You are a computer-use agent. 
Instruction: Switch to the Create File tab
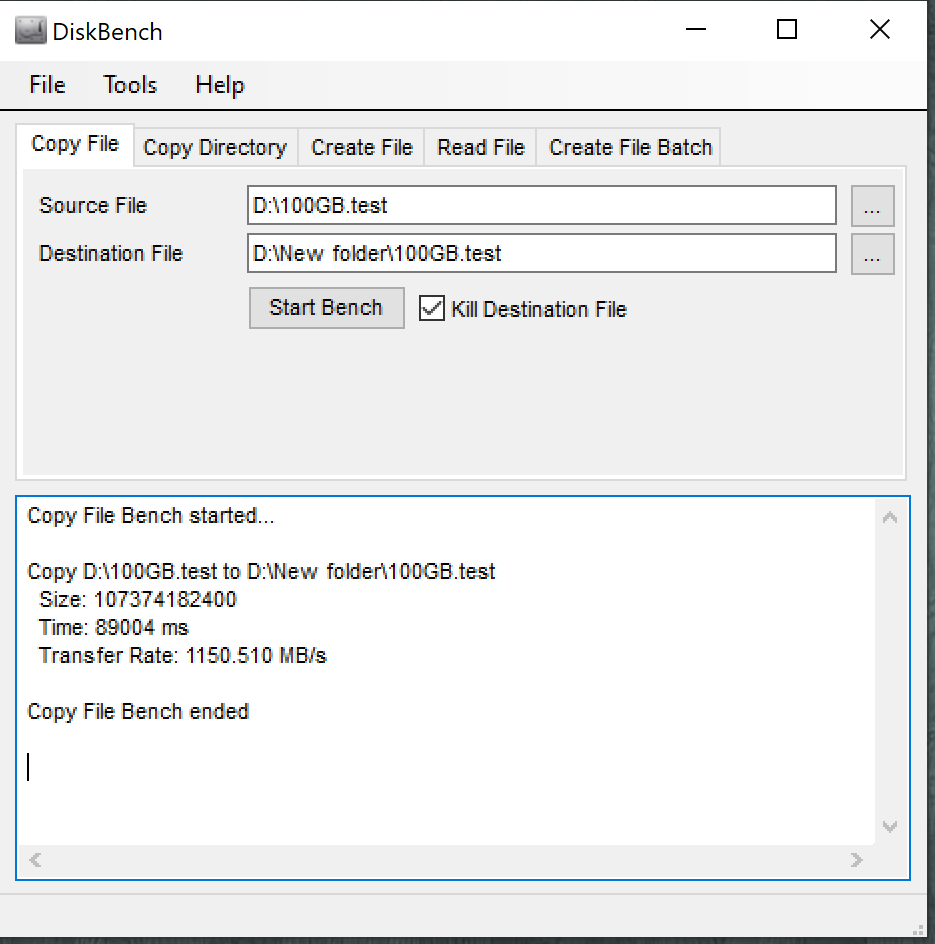[362, 148]
